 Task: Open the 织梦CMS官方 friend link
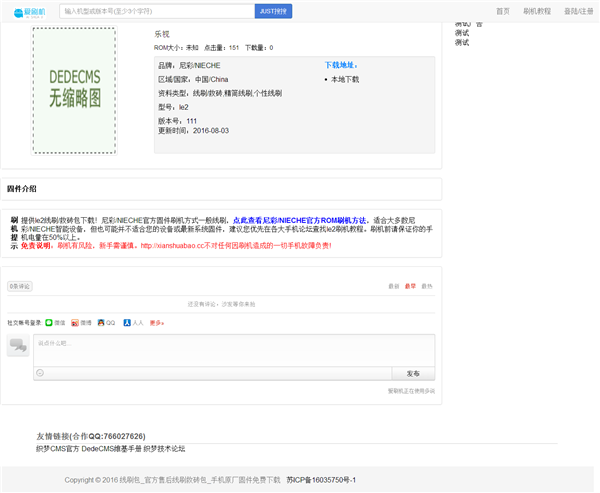[57, 449]
